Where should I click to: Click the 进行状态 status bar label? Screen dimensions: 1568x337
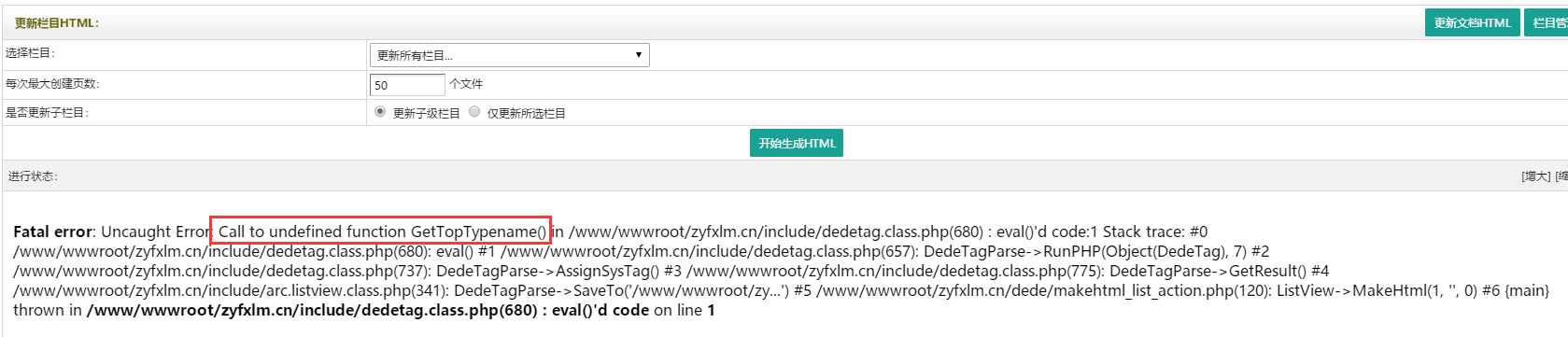(33, 176)
